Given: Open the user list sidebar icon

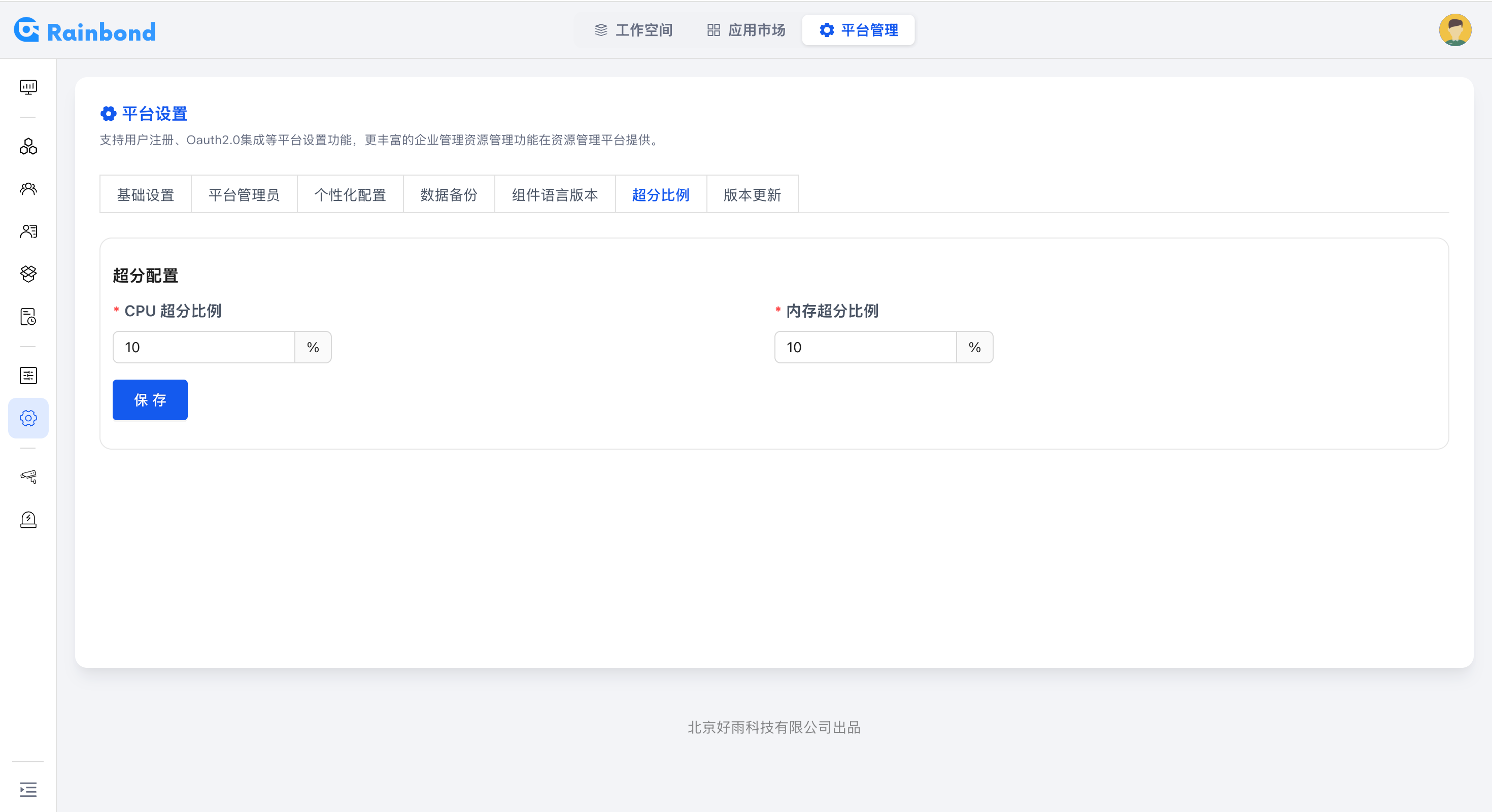Looking at the screenshot, I should click(28, 231).
